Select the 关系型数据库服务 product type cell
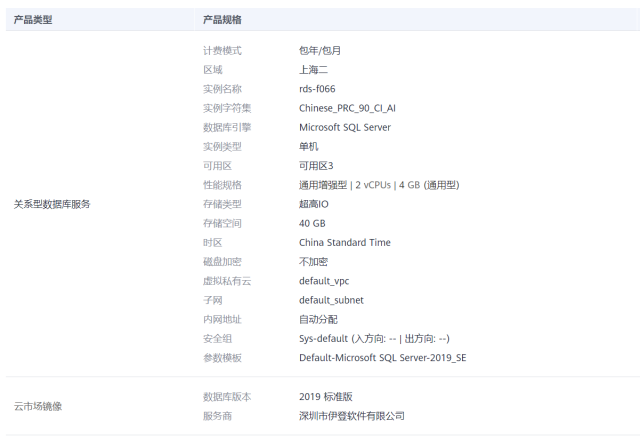Image resolution: width=640 pixels, height=439 pixels. coord(52,204)
